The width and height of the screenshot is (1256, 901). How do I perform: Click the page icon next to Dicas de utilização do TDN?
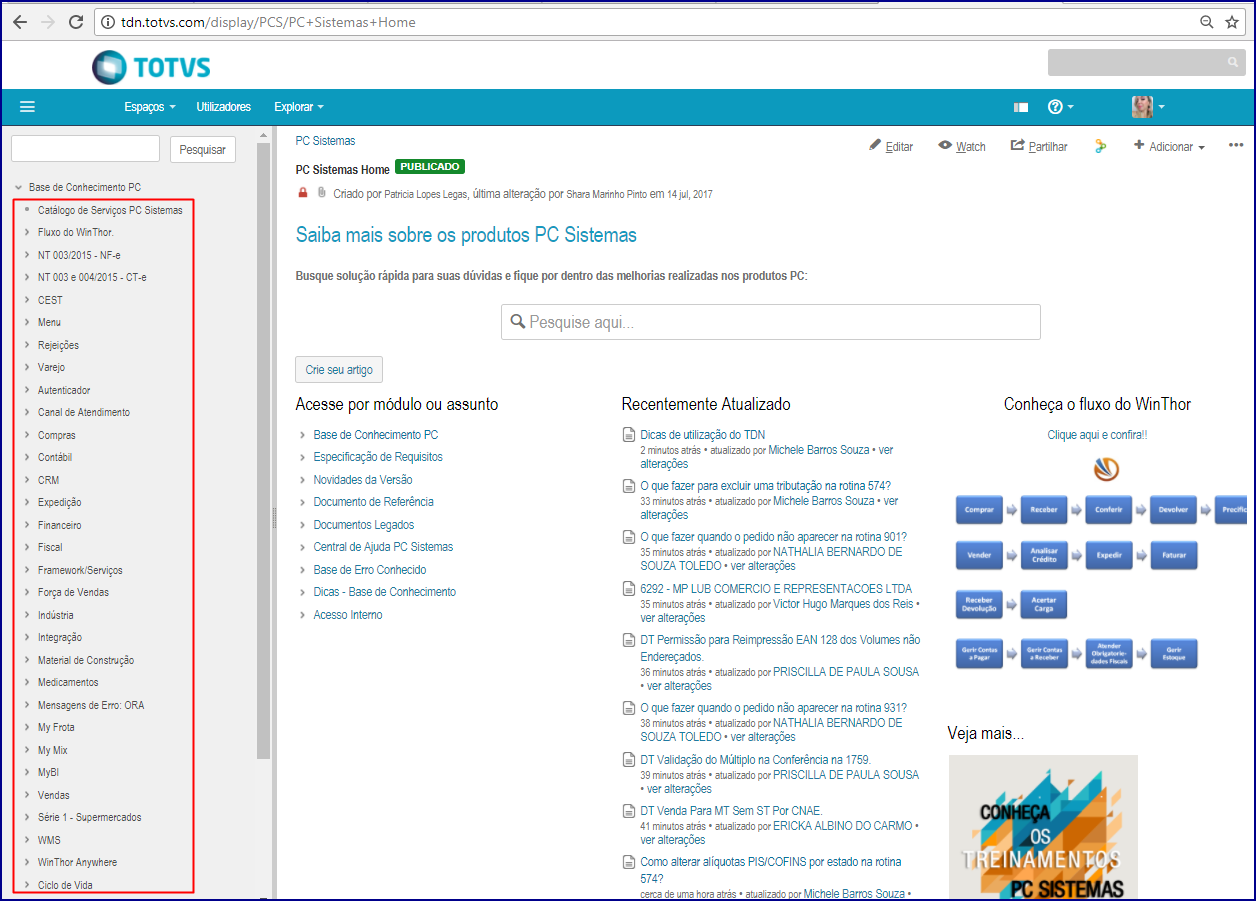tap(629, 435)
